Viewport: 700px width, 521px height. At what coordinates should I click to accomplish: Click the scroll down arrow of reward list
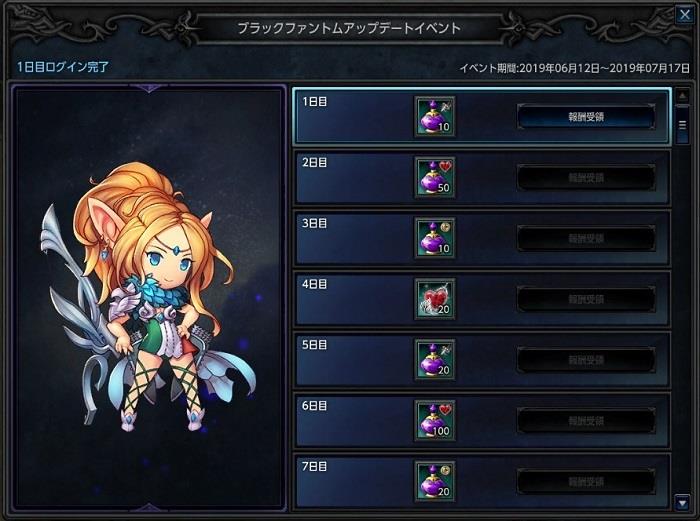click(x=682, y=503)
